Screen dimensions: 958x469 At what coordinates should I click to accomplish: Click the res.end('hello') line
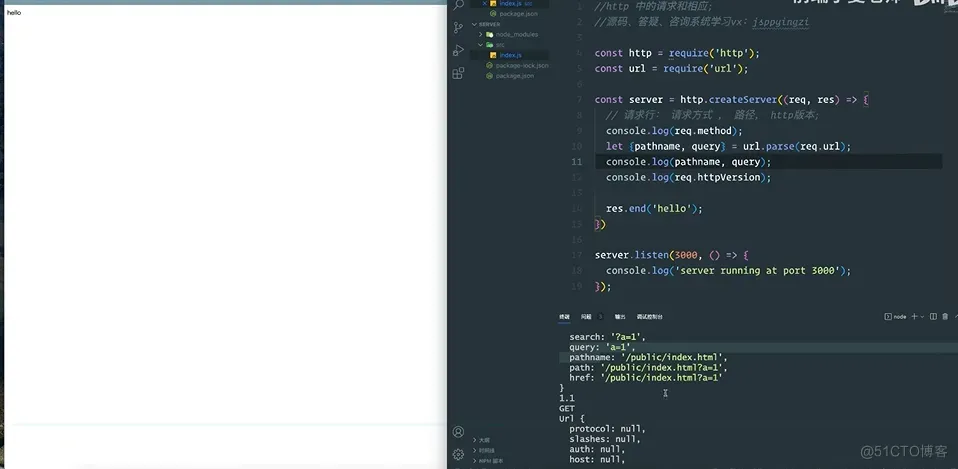click(x=654, y=208)
